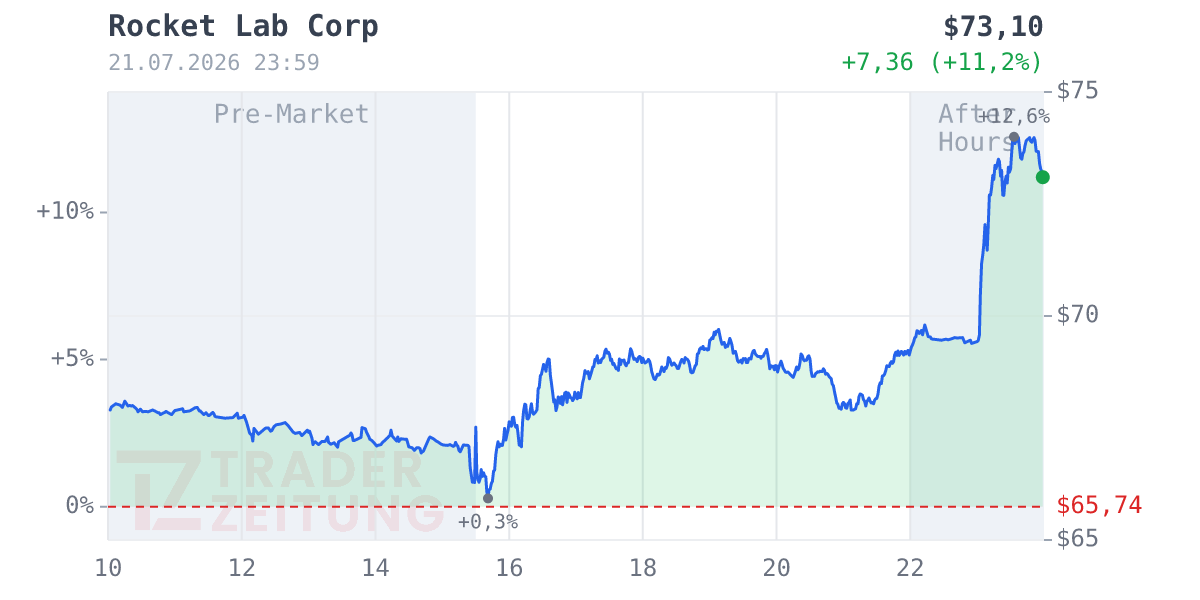Viewport: 1200px width, 600px height.
Task: Click the green current price dot
Action: click(x=1043, y=177)
